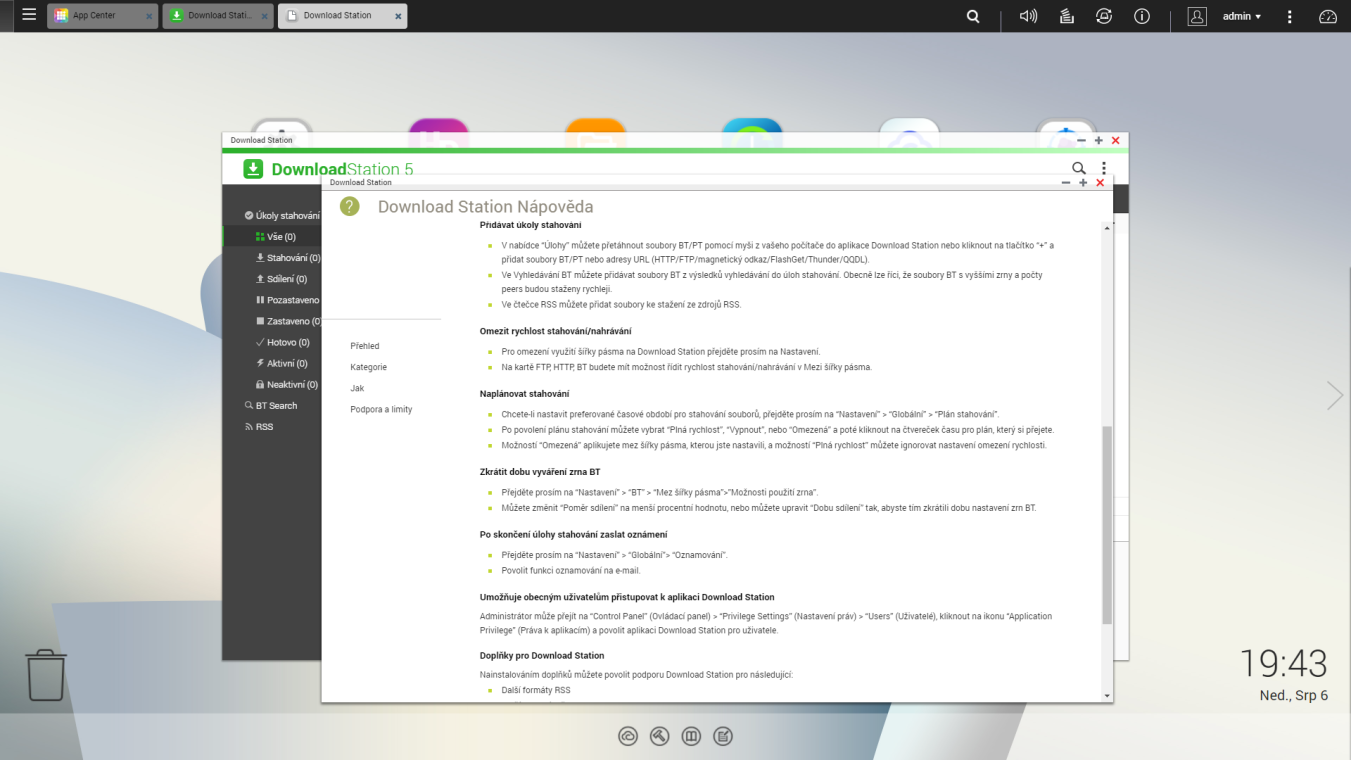This screenshot has width=1351, height=760.
Task: Click the cloud icon in the bottom dock
Action: [x=628, y=736]
